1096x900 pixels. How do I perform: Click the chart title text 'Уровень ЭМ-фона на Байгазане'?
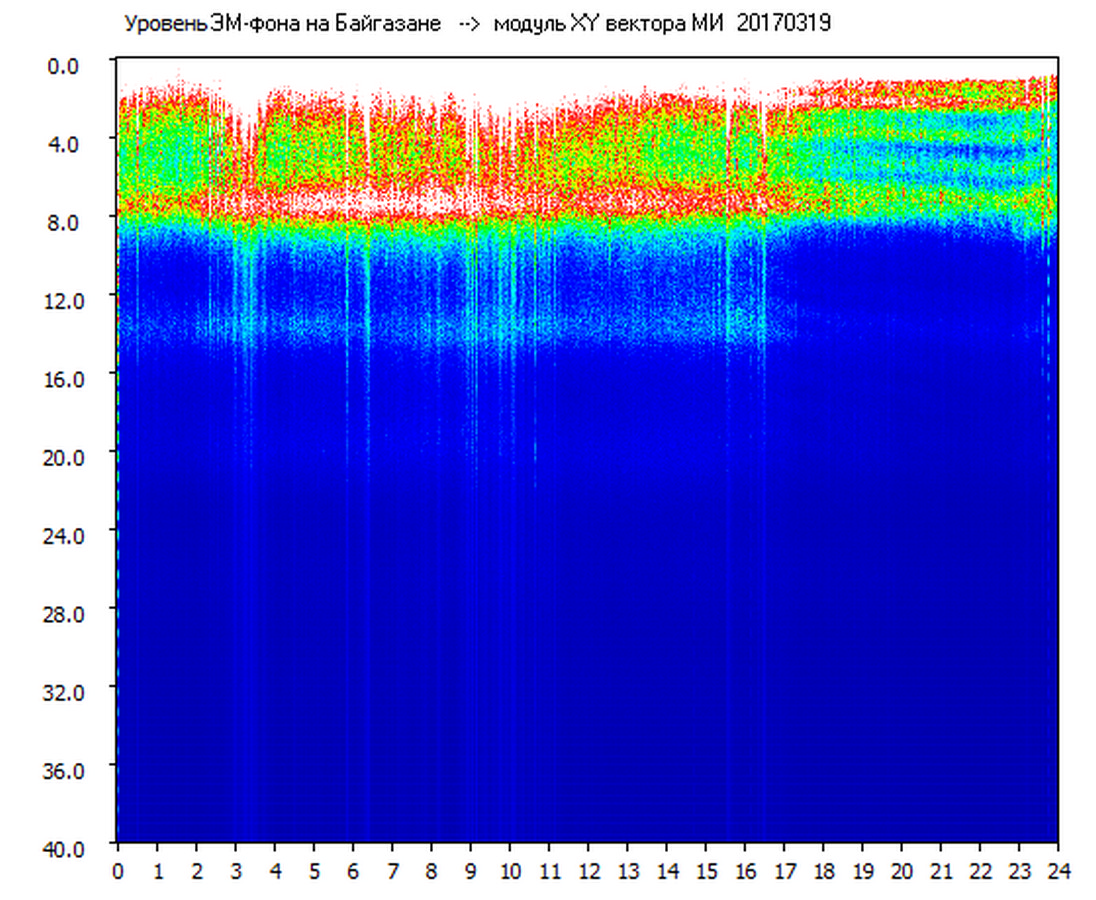point(282,24)
